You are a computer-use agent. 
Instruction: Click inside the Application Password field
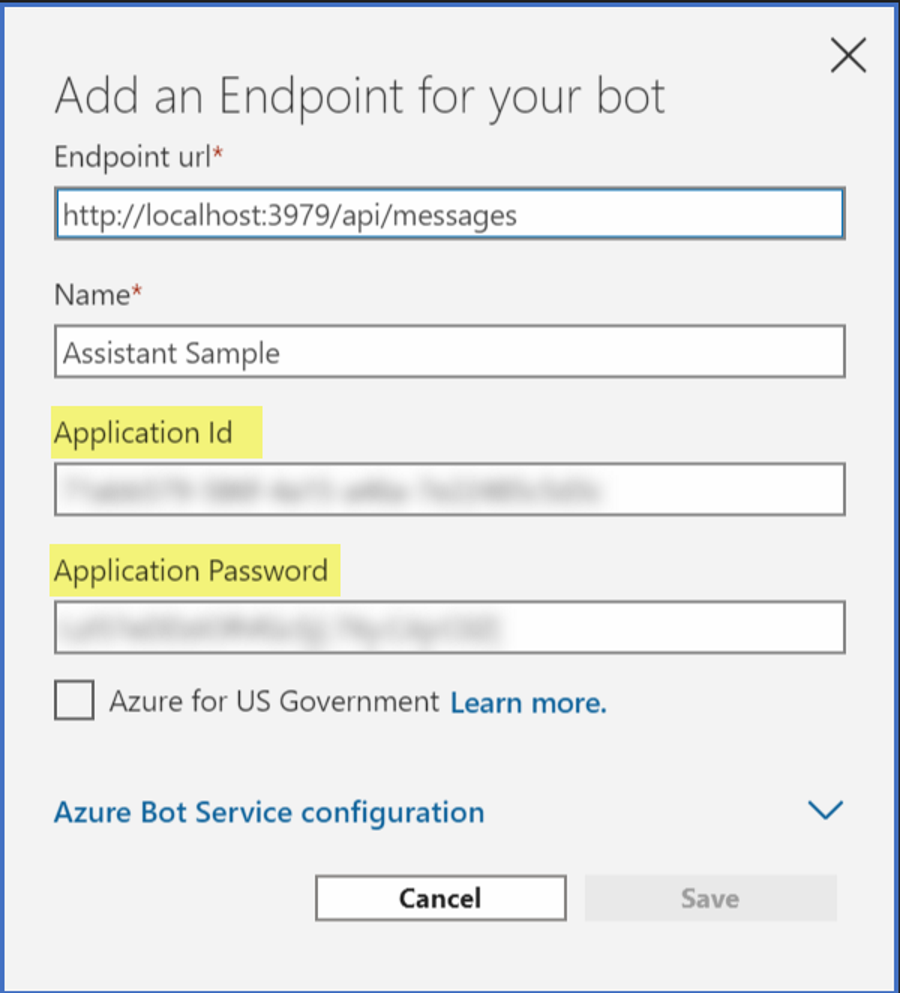click(449, 628)
